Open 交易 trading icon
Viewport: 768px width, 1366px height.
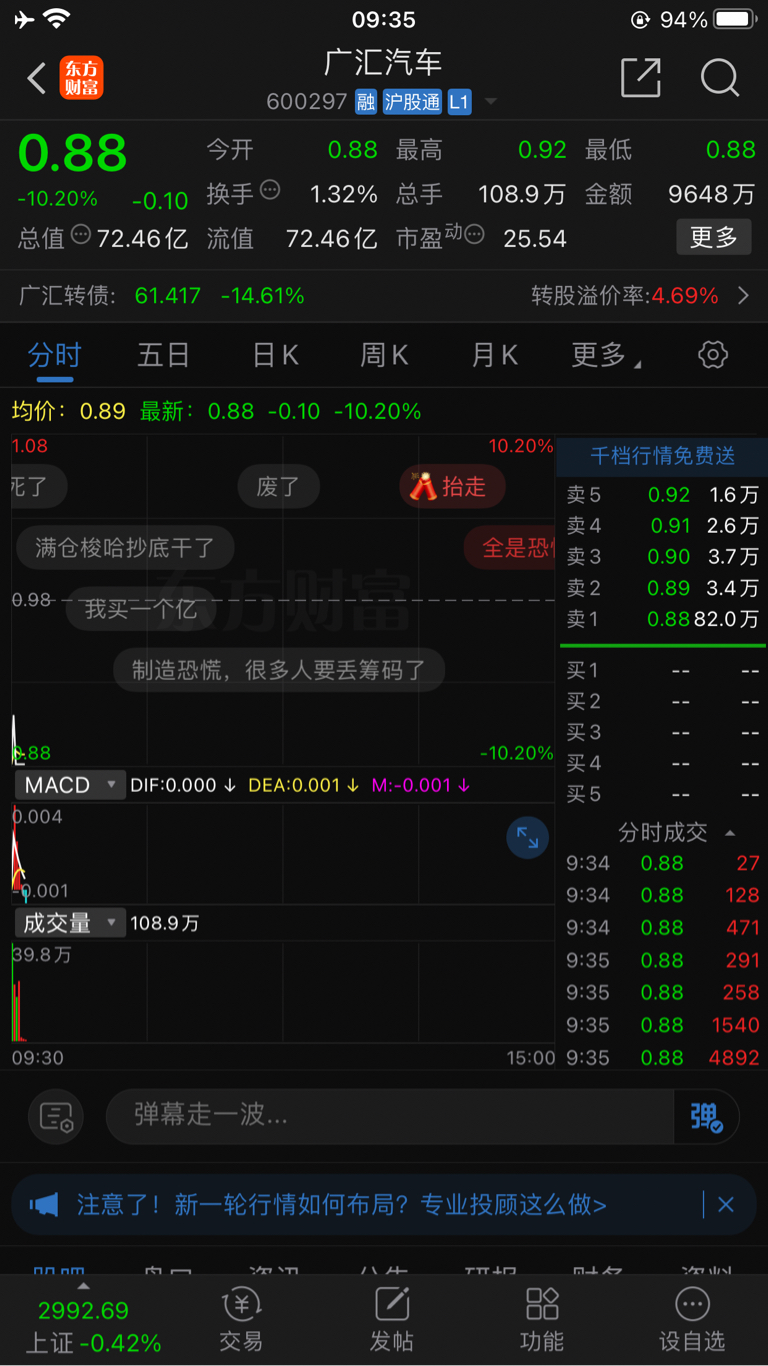(x=241, y=1319)
